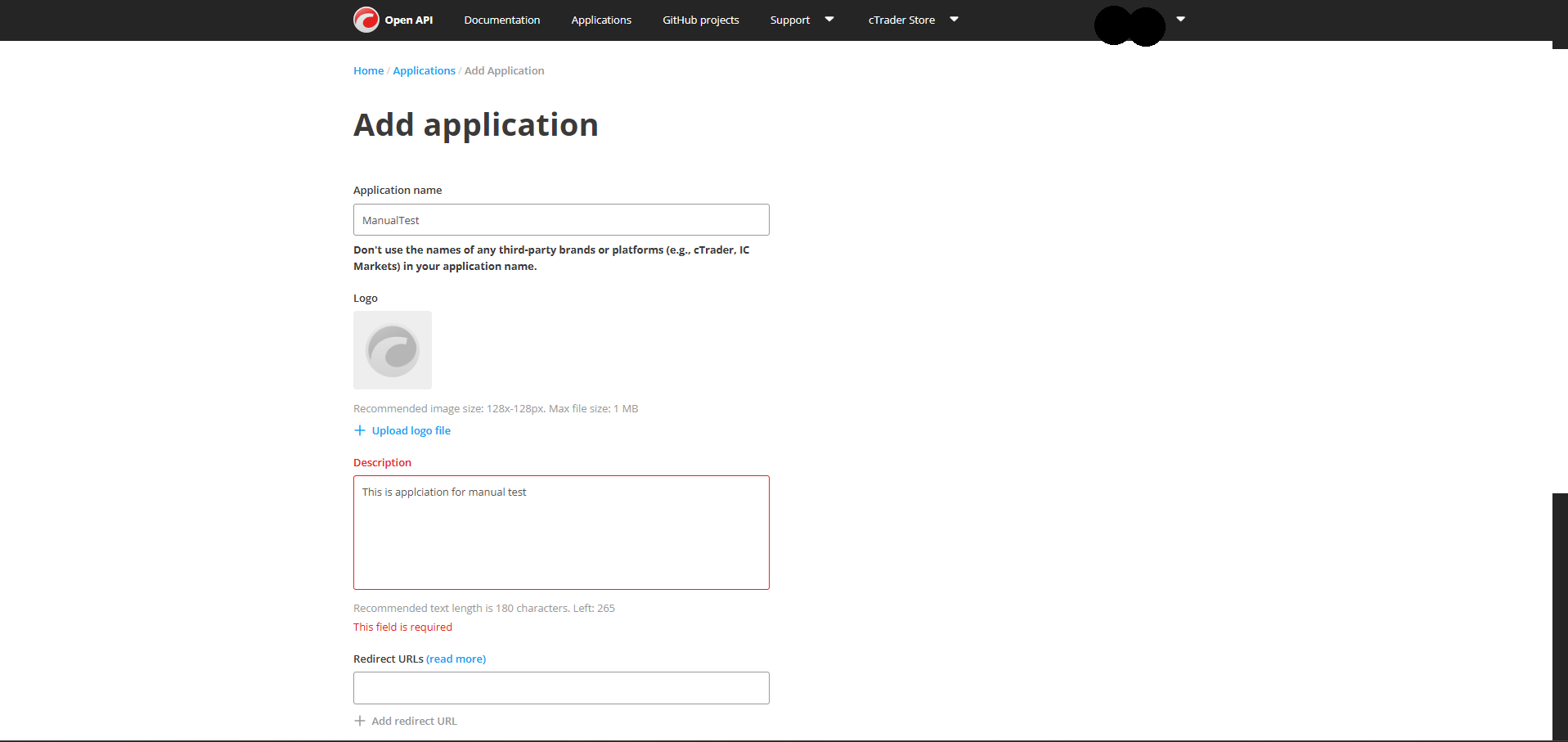Screen dimensions: 1568x742
Task: Click the Add redirect URL action
Action: [x=413, y=721]
